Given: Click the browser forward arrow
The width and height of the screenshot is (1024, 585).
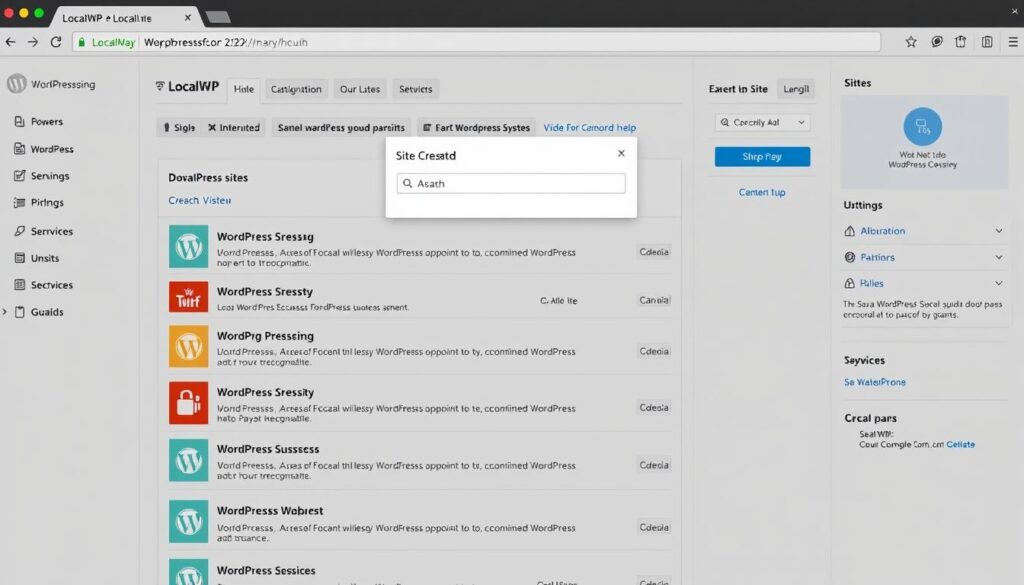Looking at the screenshot, I should click(x=33, y=42).
